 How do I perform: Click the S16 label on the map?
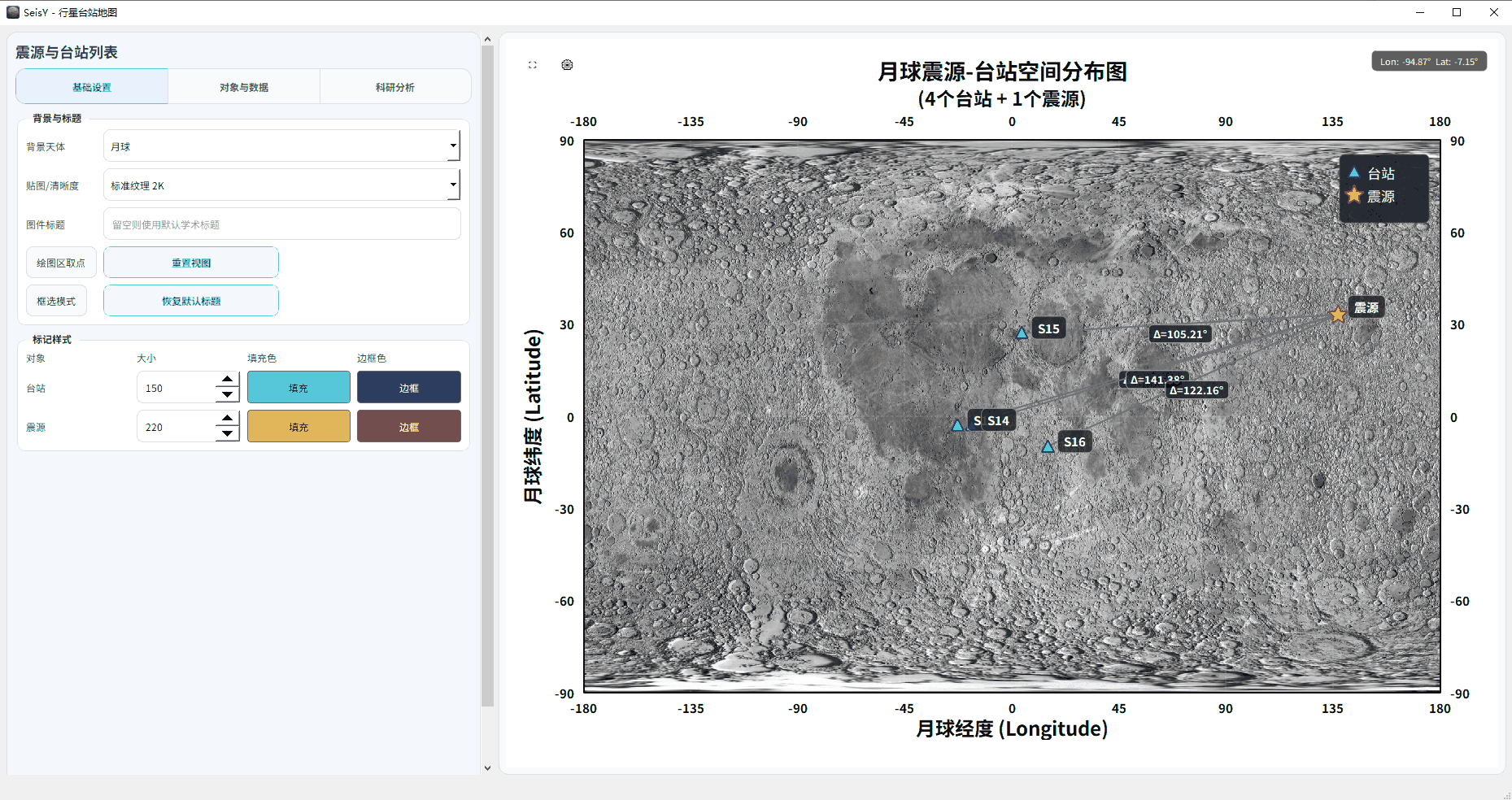tap(1074, 441)
